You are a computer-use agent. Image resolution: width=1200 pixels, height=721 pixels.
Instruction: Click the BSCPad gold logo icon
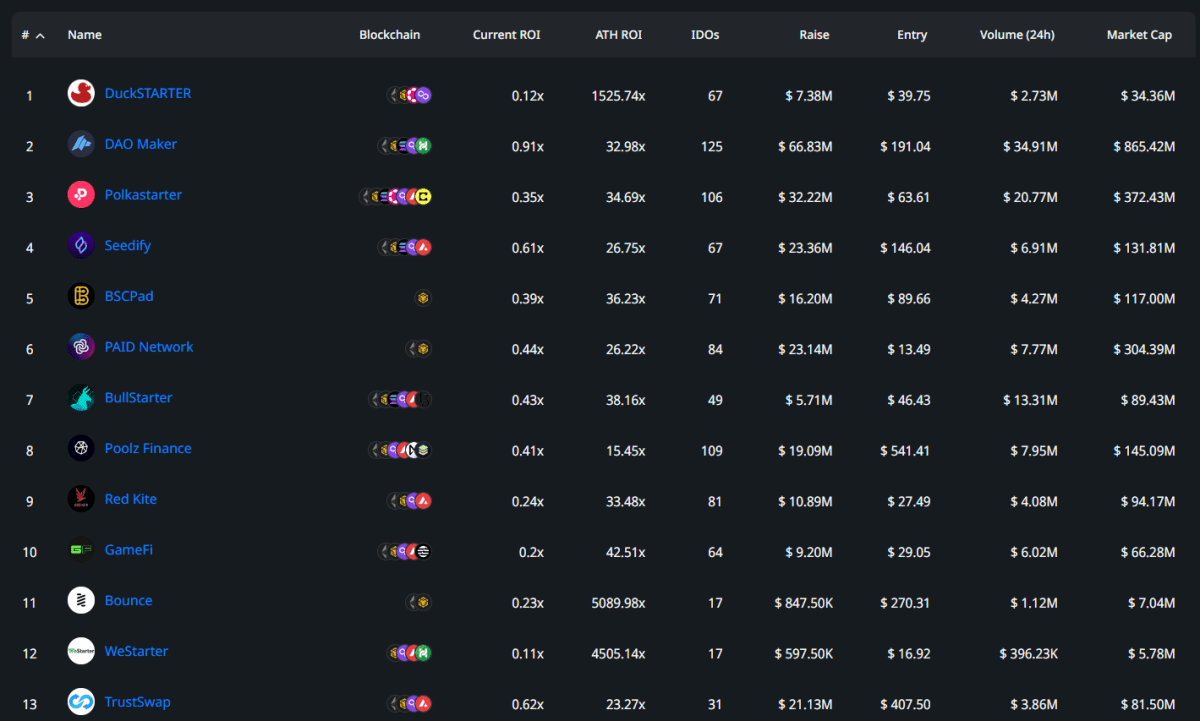81,297
